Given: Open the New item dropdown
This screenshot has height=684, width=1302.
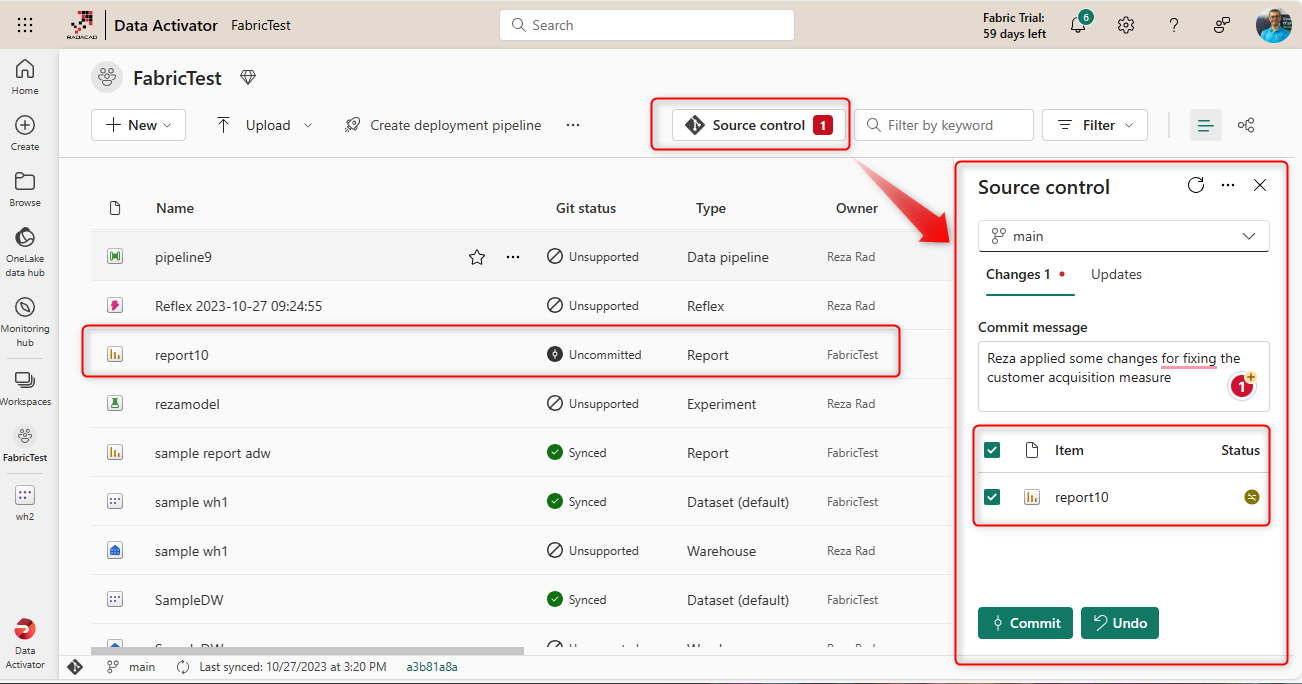Looking at the screenshot, I should coord(139,125).
